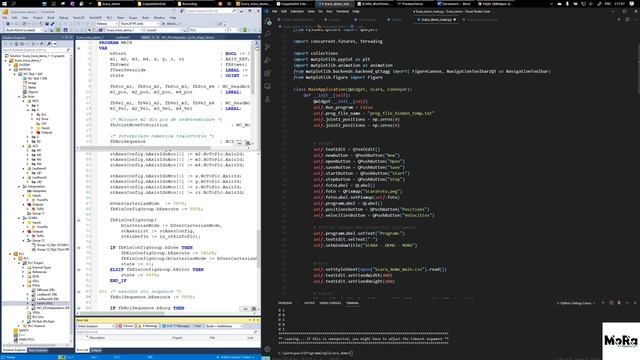
Task: Toggle the 0 Errors filter
Action: (x=126, y=326)
